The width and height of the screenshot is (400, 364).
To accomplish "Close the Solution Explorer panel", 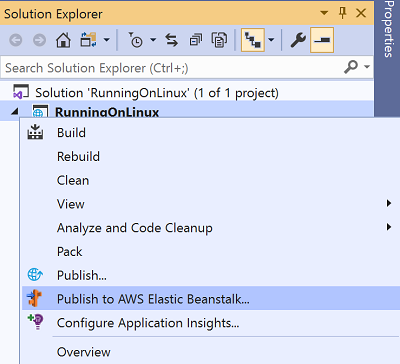I will tap(361, 13).
